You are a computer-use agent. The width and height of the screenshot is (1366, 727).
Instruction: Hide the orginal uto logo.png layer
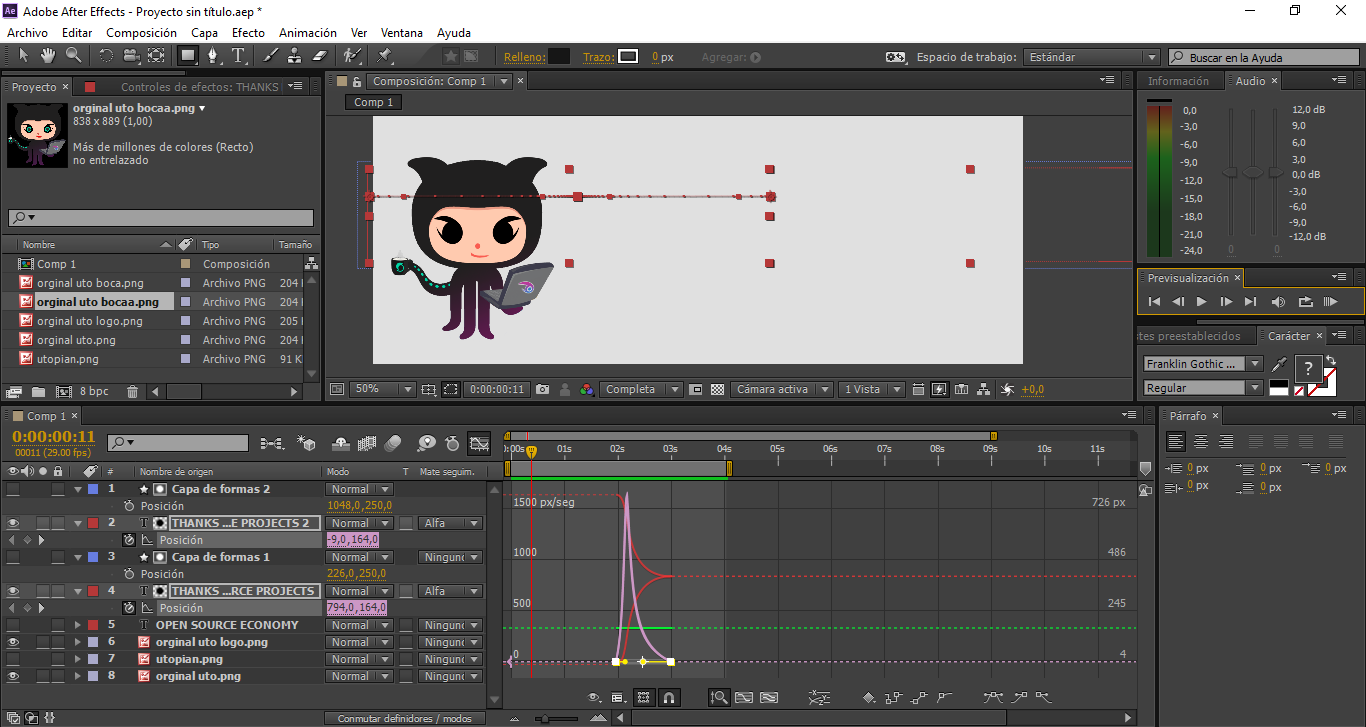13,642
